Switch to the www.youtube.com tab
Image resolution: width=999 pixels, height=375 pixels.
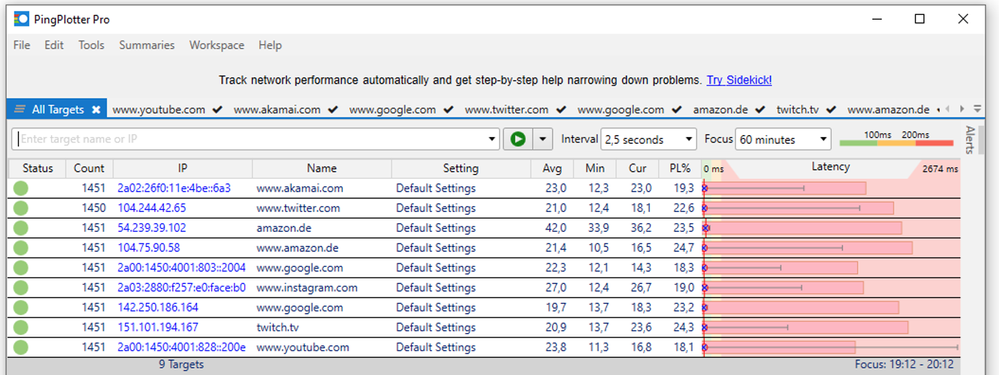(x=159, y=110)
